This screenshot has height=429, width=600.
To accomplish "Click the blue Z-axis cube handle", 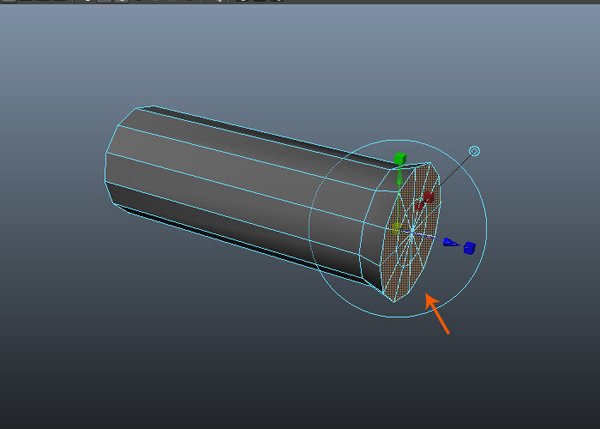I will 470,248.
